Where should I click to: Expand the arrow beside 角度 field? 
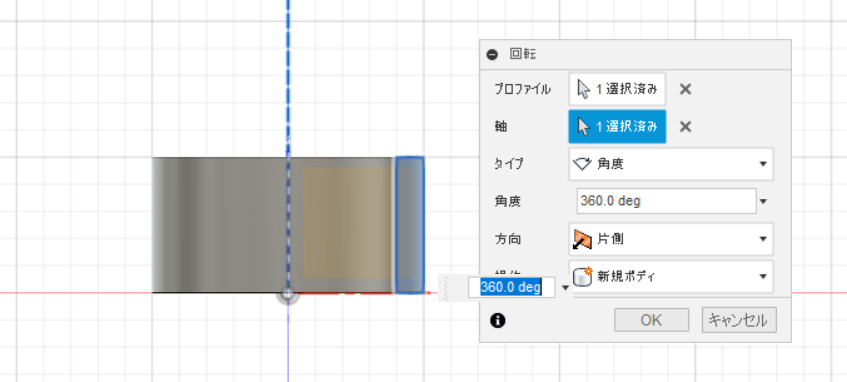[x=763, y=202]
